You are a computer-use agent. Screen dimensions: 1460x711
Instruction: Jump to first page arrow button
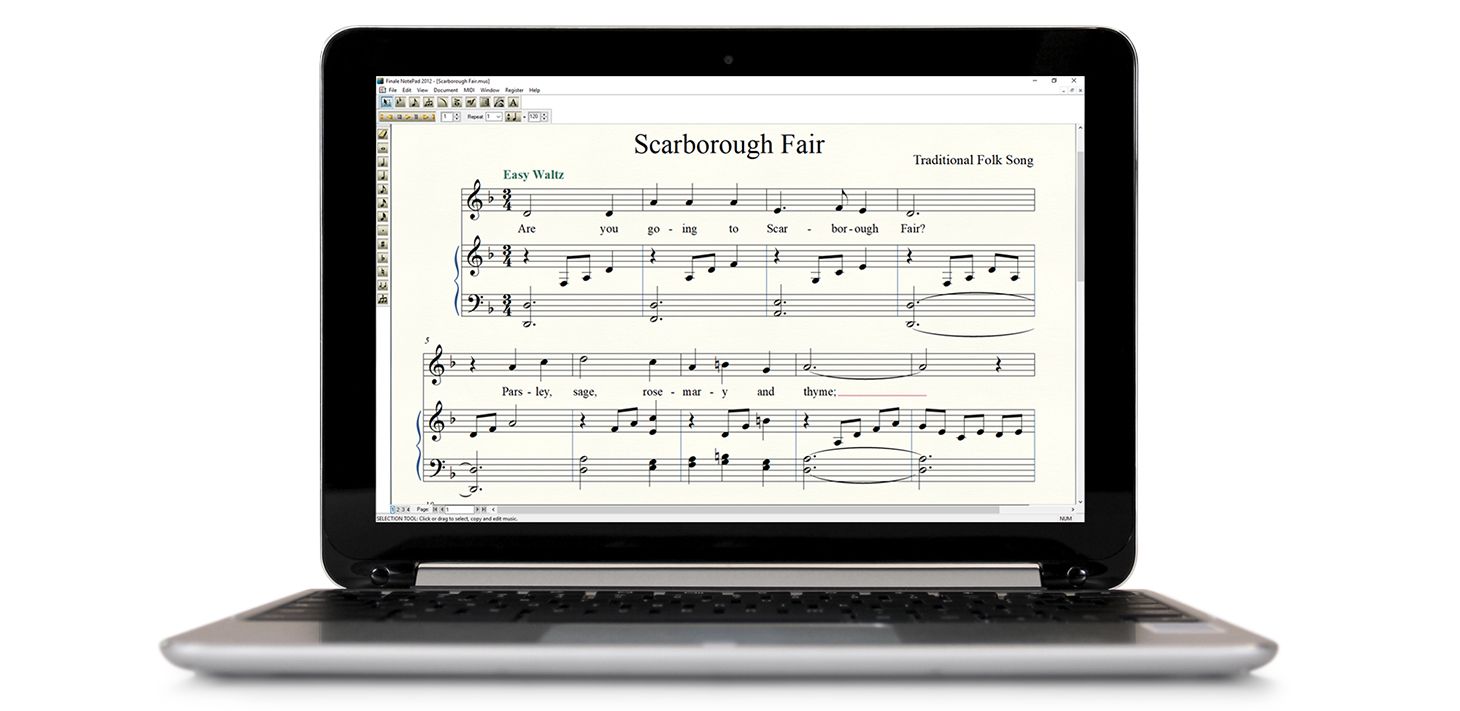point(435,510)
